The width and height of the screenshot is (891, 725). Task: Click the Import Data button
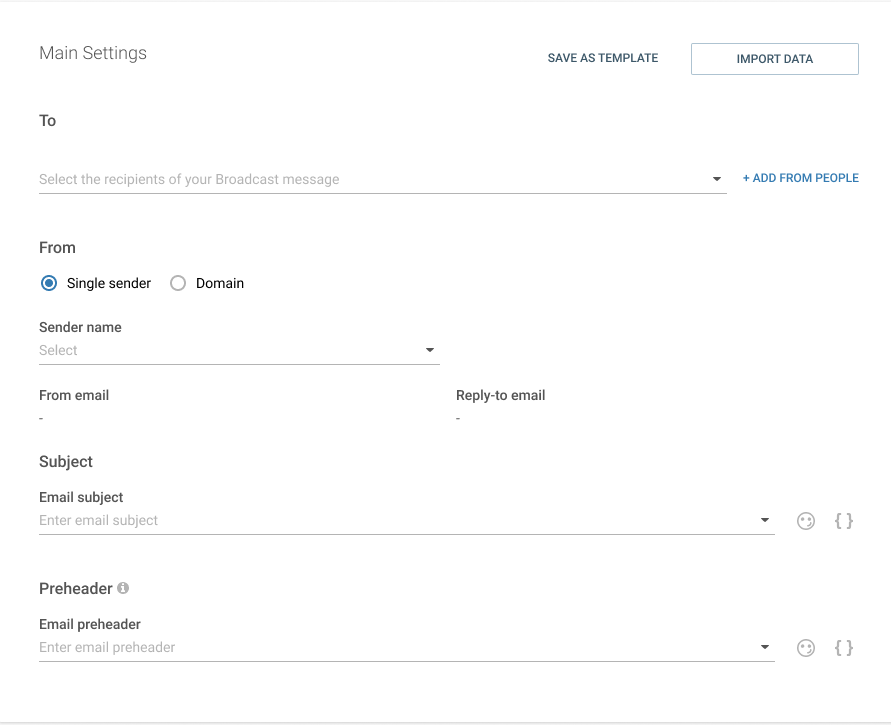[x=774, y=59]
